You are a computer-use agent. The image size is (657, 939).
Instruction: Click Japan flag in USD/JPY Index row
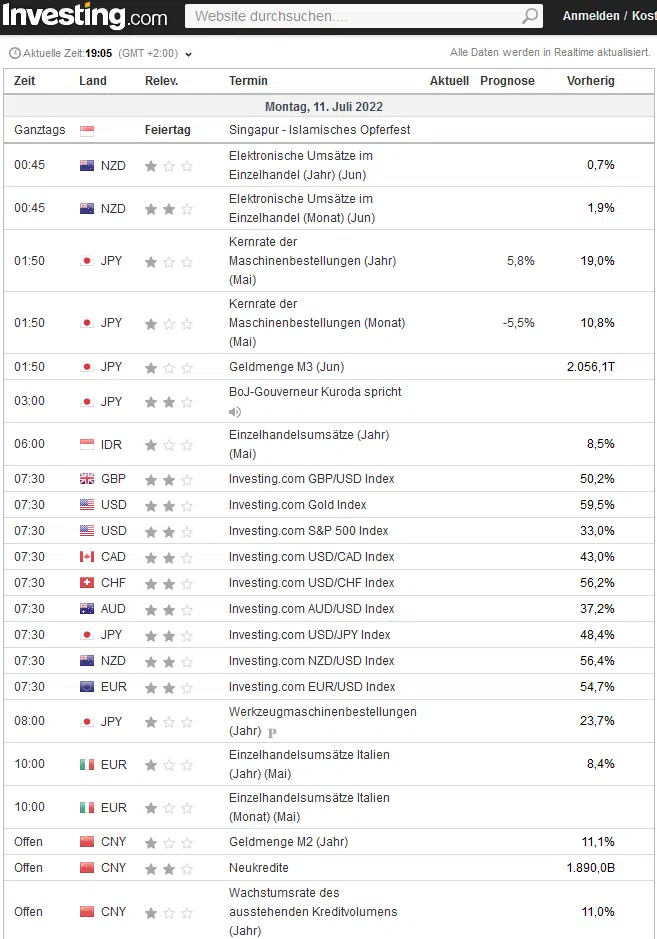click(x=87, y=635)
